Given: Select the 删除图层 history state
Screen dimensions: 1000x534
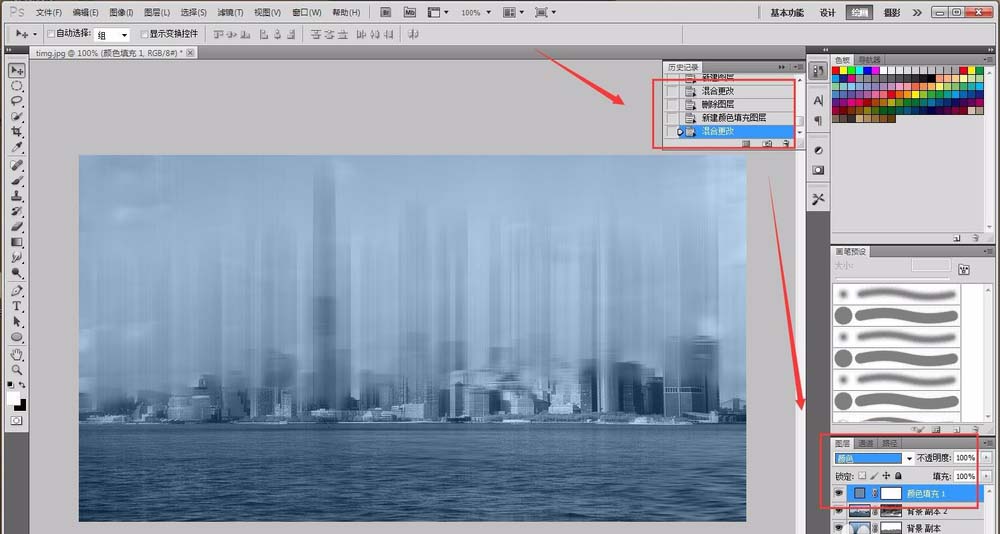Looking at the screenshot, I should point(717,104).
